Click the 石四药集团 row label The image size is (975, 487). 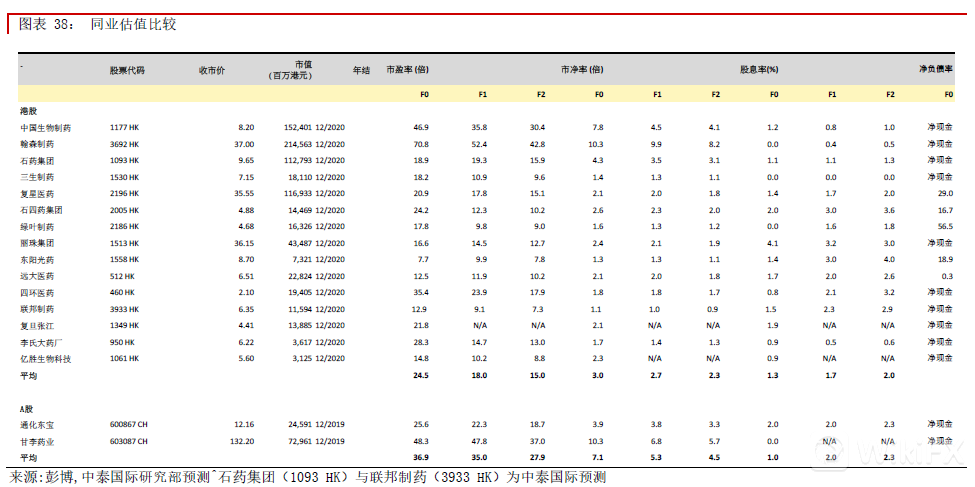click(40, 210)
